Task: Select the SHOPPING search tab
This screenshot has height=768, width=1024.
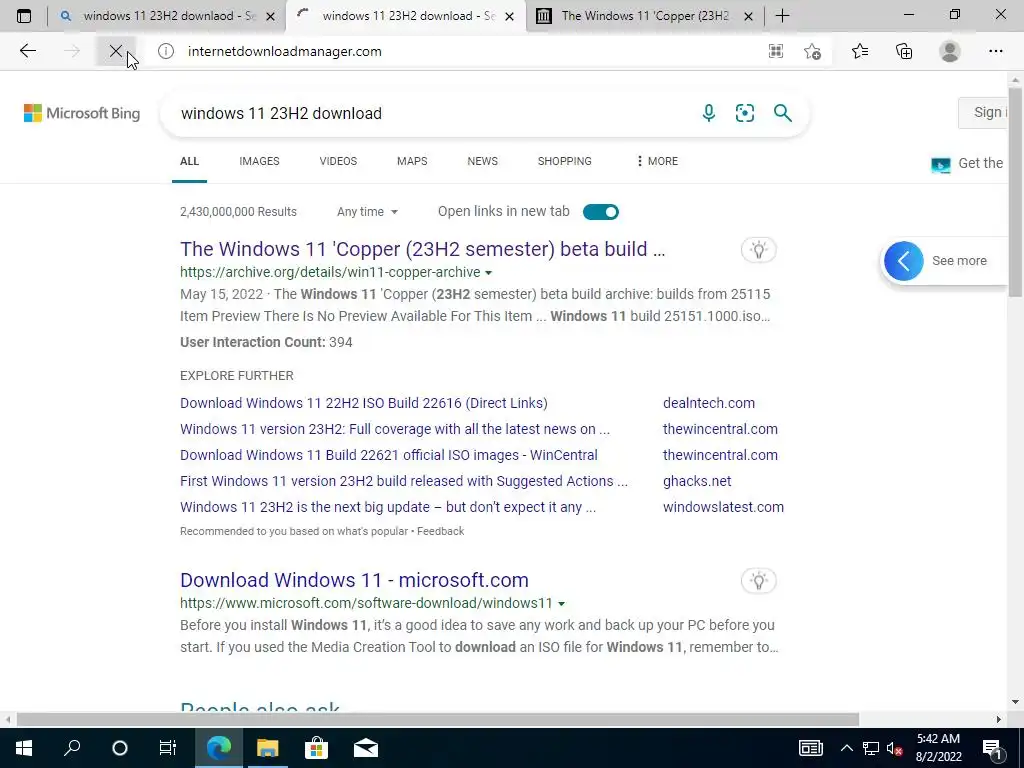Action: pos(565,161)
